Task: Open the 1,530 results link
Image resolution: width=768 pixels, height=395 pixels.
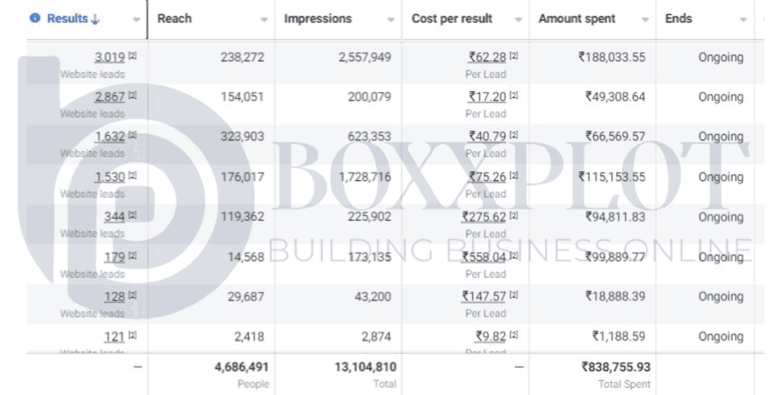Action: (x=110, y=177)
